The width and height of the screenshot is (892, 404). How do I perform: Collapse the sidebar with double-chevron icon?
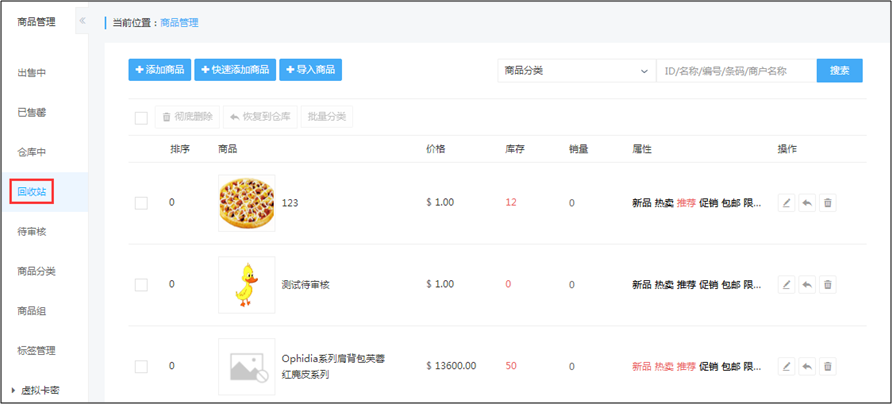pos(82,21)
